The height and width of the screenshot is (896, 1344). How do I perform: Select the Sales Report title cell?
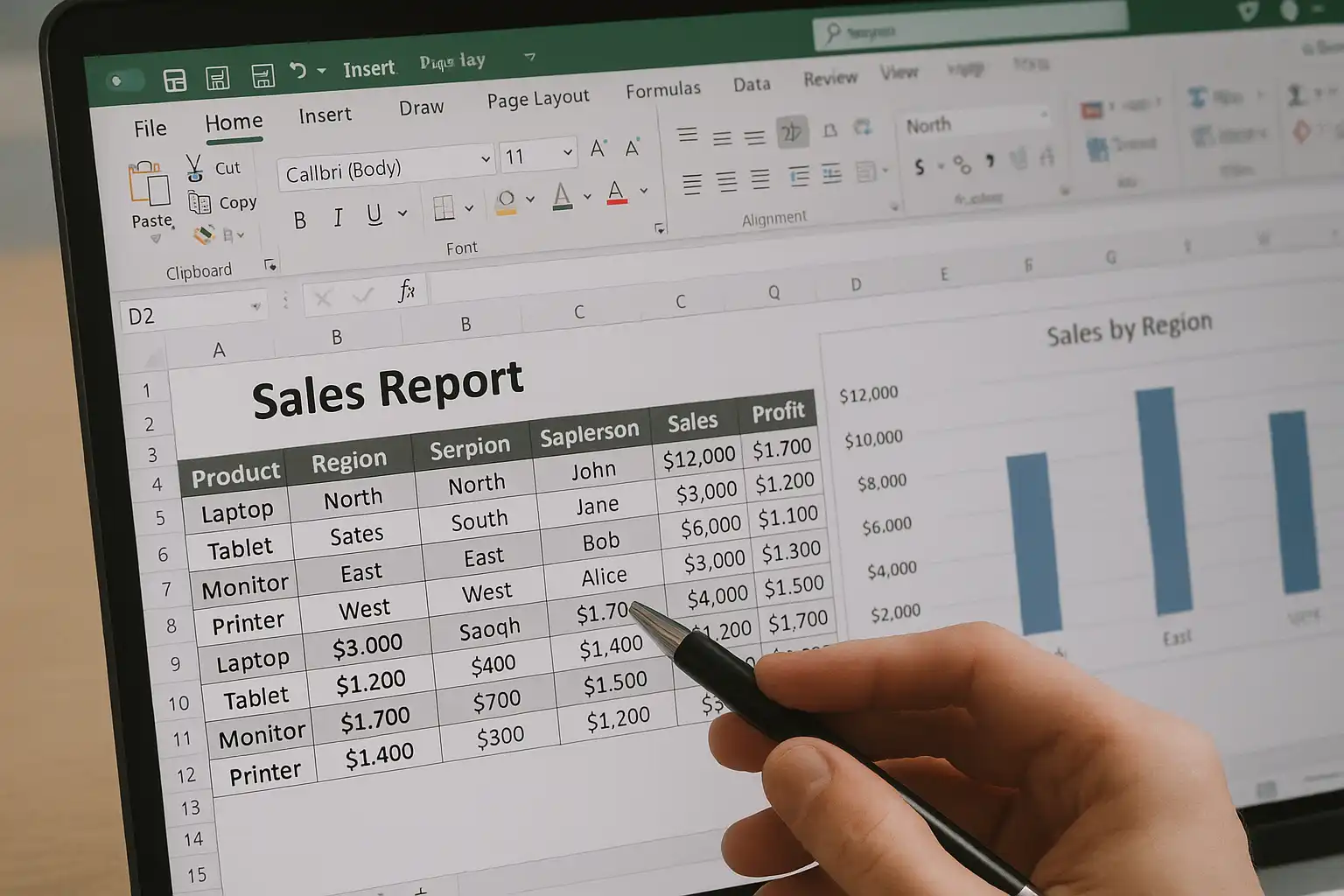pos(387,390)
